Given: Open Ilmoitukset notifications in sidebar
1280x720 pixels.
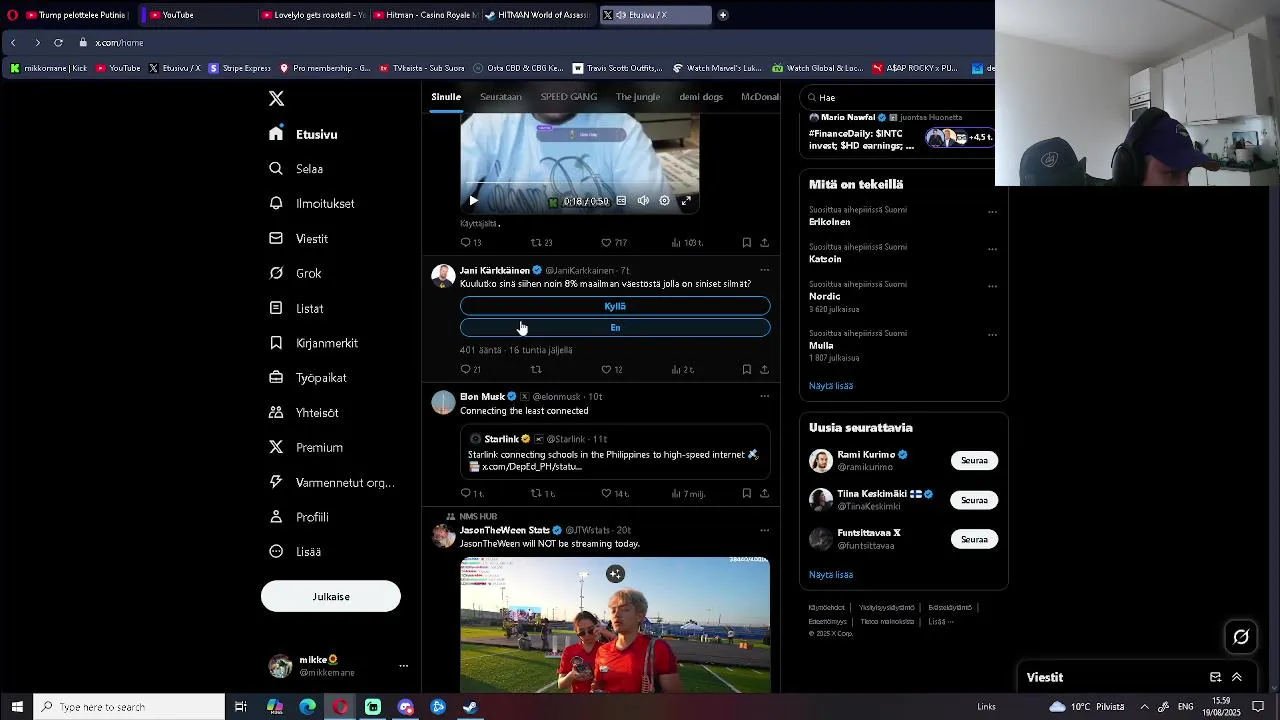Looking at the screenshot, I should click(x=312, y=203).
